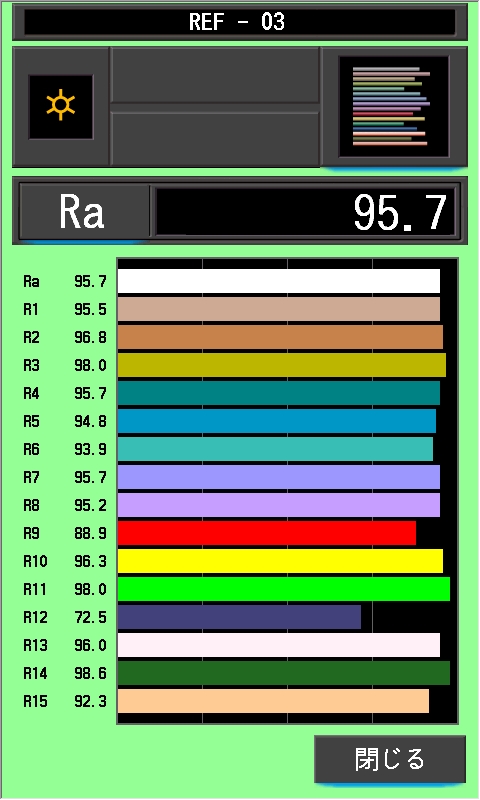Click the olive R3 bar
Viewport: 480px width, 800px height.
[x=282, y=365]
